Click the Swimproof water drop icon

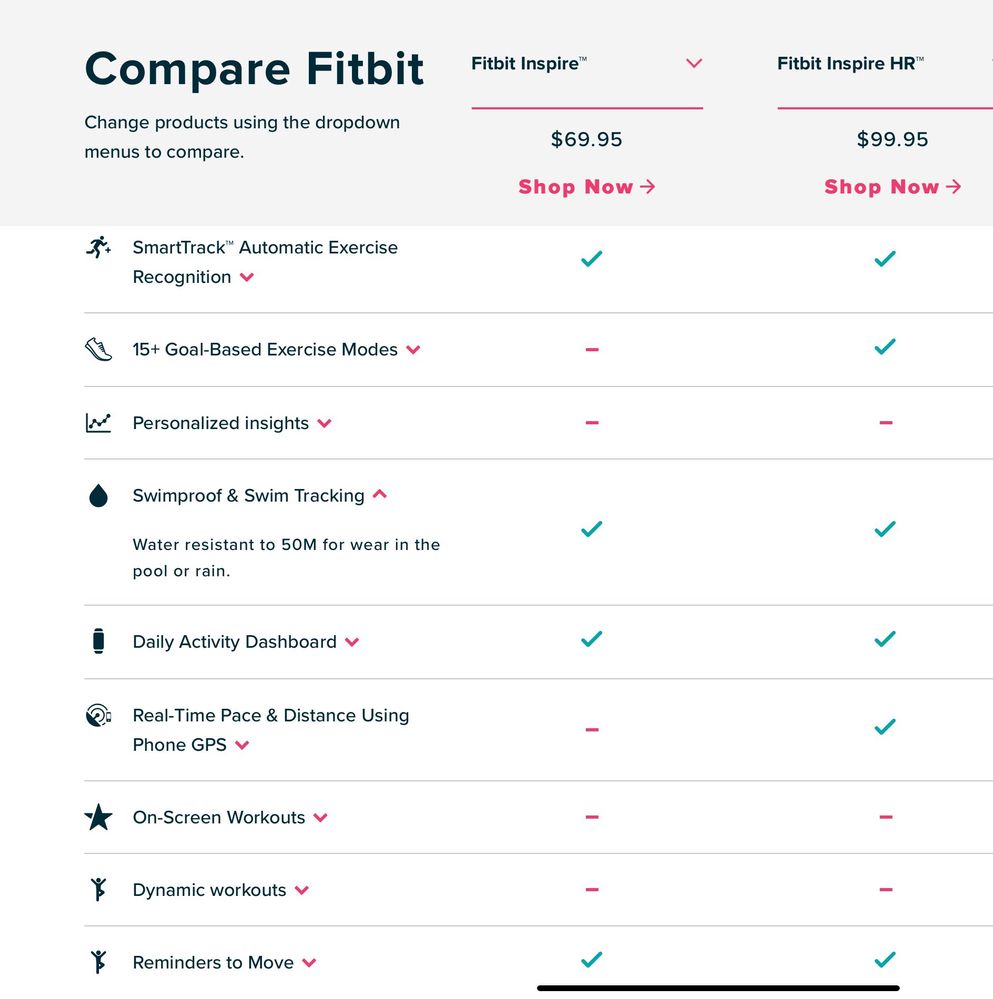point(98,495)
